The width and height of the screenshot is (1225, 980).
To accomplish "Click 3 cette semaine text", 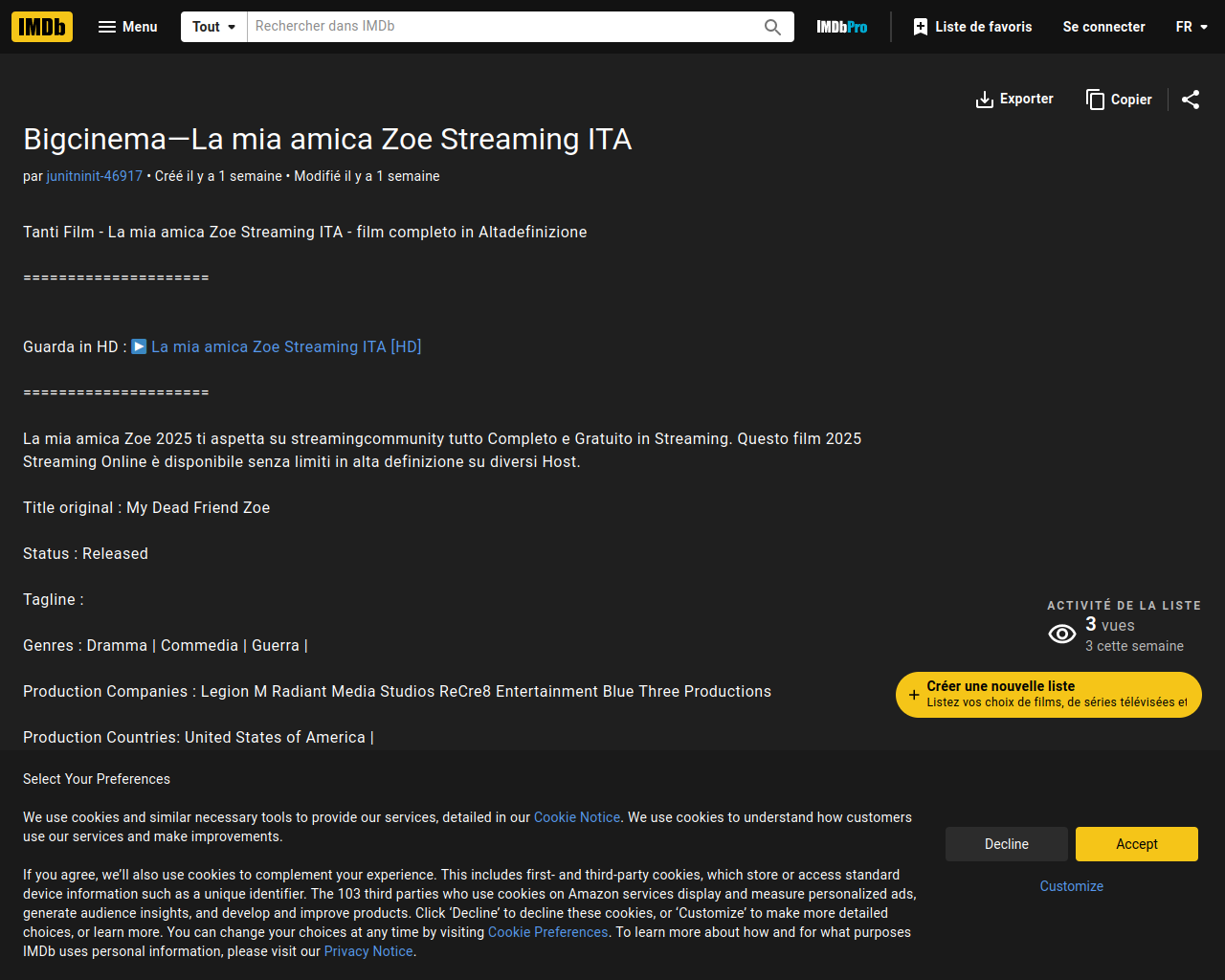I will point(1134,646).
